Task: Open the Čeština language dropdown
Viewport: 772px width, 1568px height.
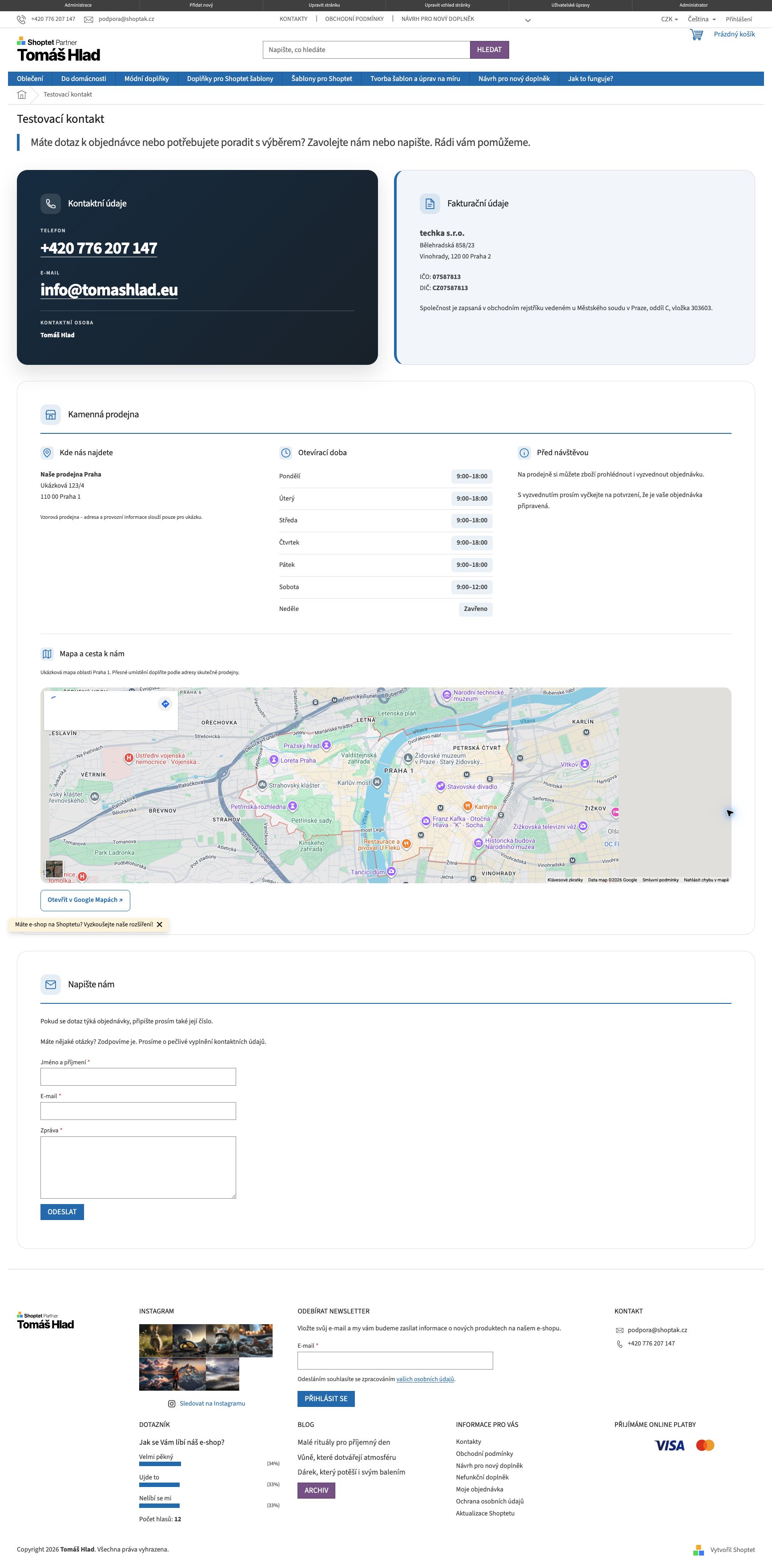Action: click(x=701, y=20)
